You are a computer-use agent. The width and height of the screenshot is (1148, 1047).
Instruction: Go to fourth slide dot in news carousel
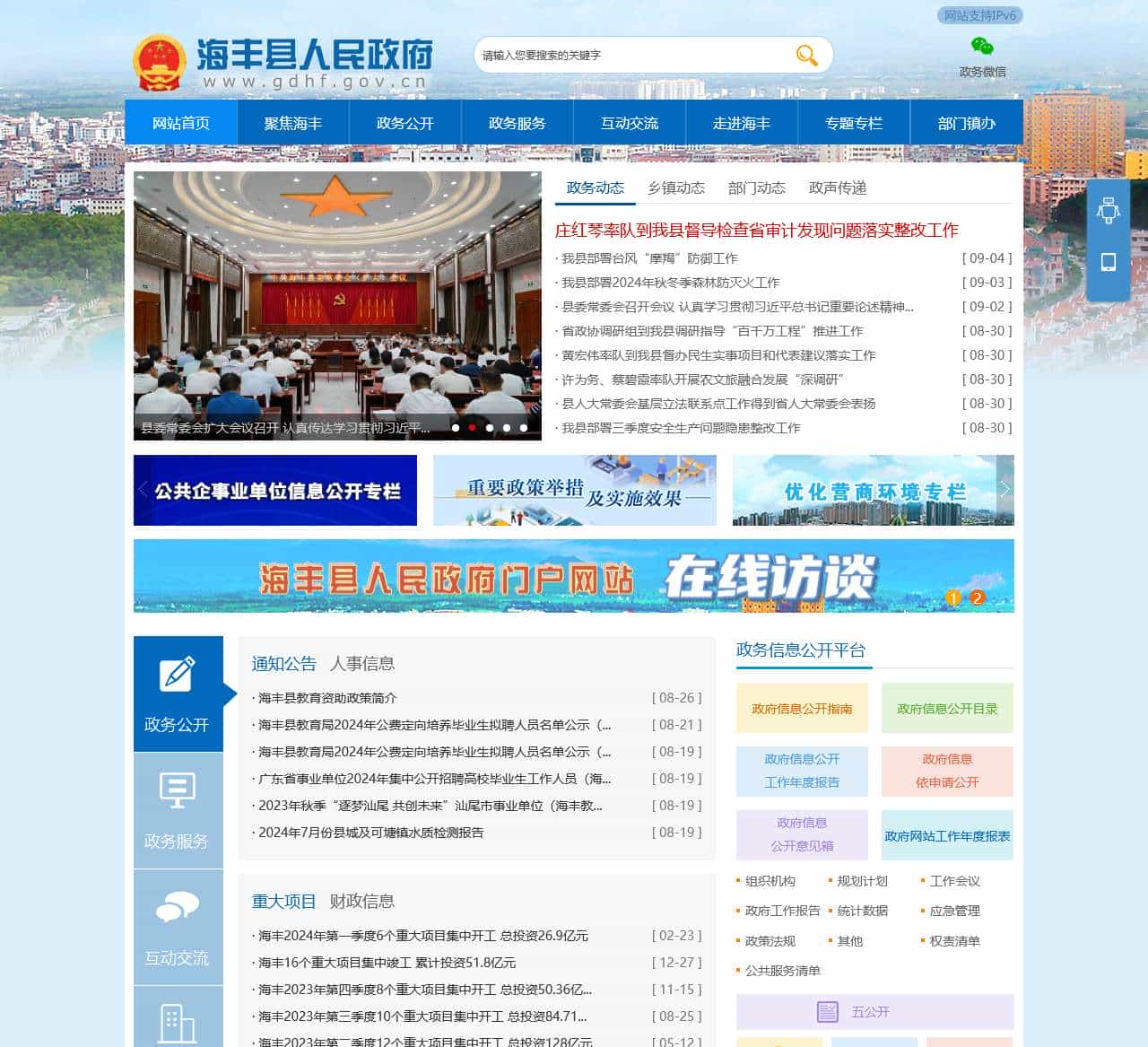pos(507,428)
